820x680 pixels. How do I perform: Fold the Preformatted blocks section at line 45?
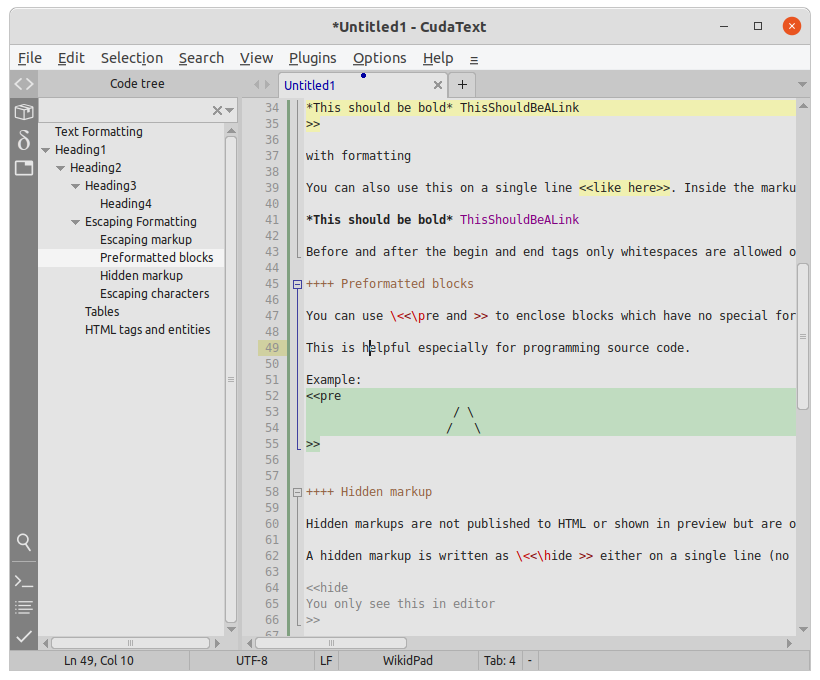coord(297,284)
